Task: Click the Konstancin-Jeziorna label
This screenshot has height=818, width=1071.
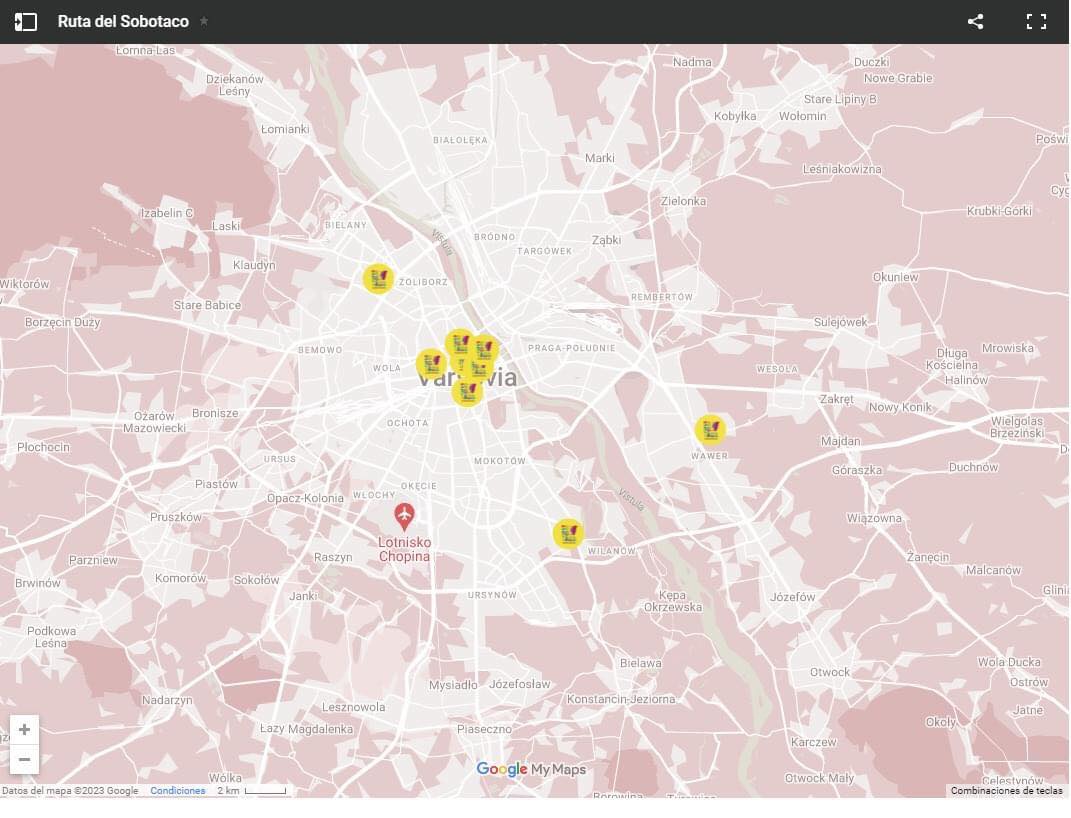Action: 621,699
